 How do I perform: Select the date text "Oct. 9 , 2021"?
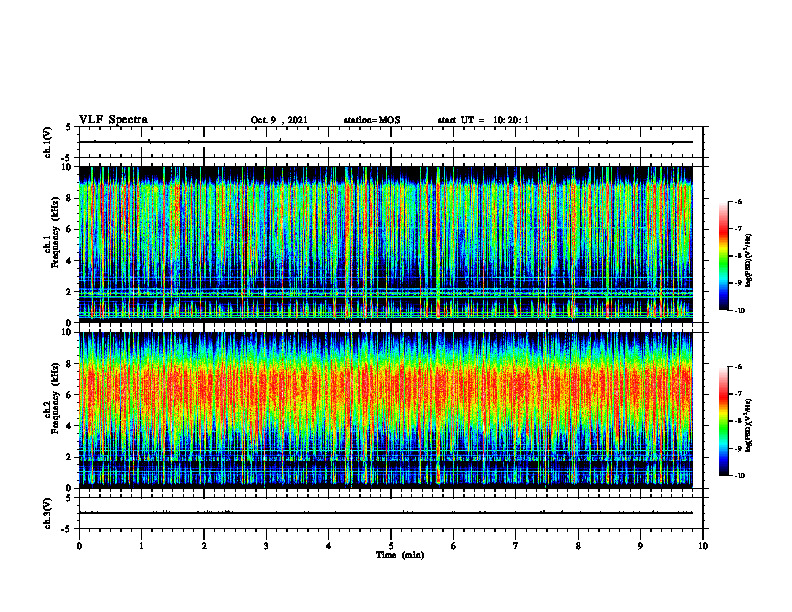click(279, 120)
